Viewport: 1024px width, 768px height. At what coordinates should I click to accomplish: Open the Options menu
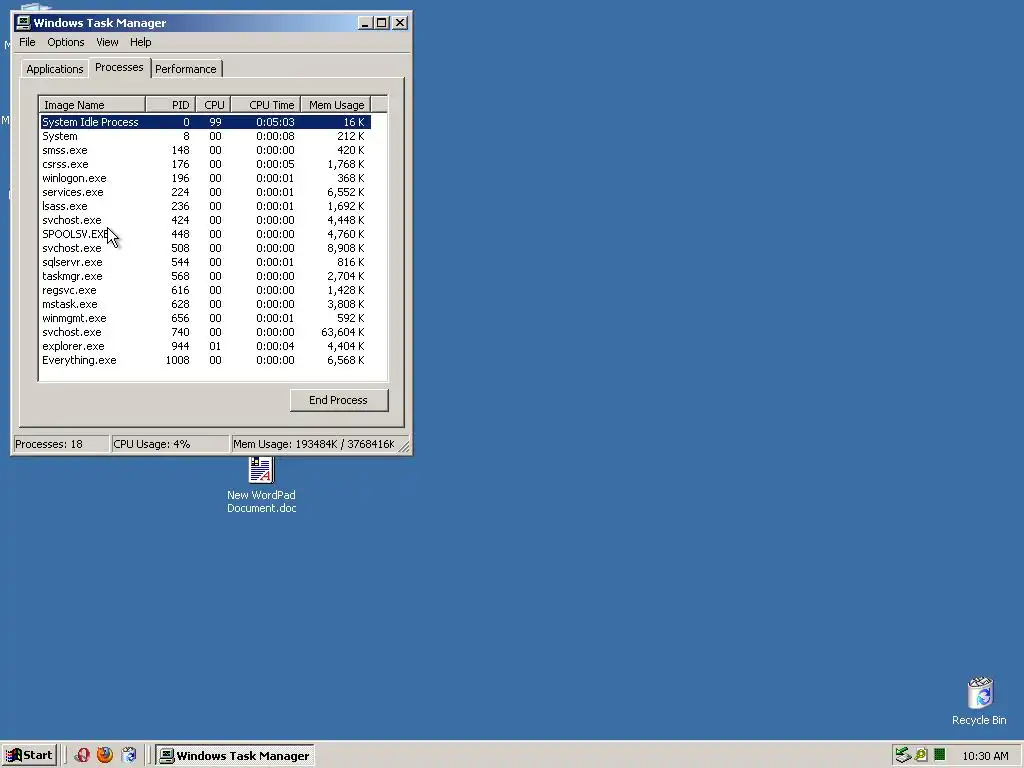(x=65, y=42)
